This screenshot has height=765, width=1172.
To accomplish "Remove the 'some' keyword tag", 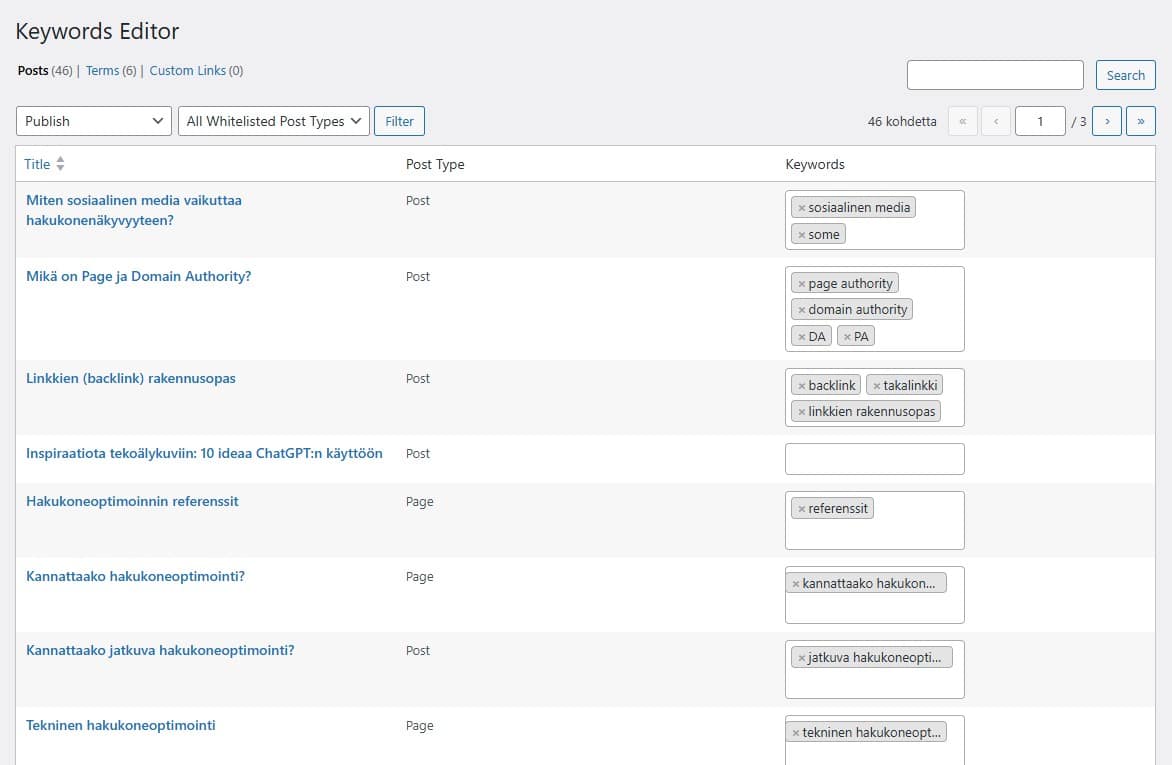I will point(801,235).
